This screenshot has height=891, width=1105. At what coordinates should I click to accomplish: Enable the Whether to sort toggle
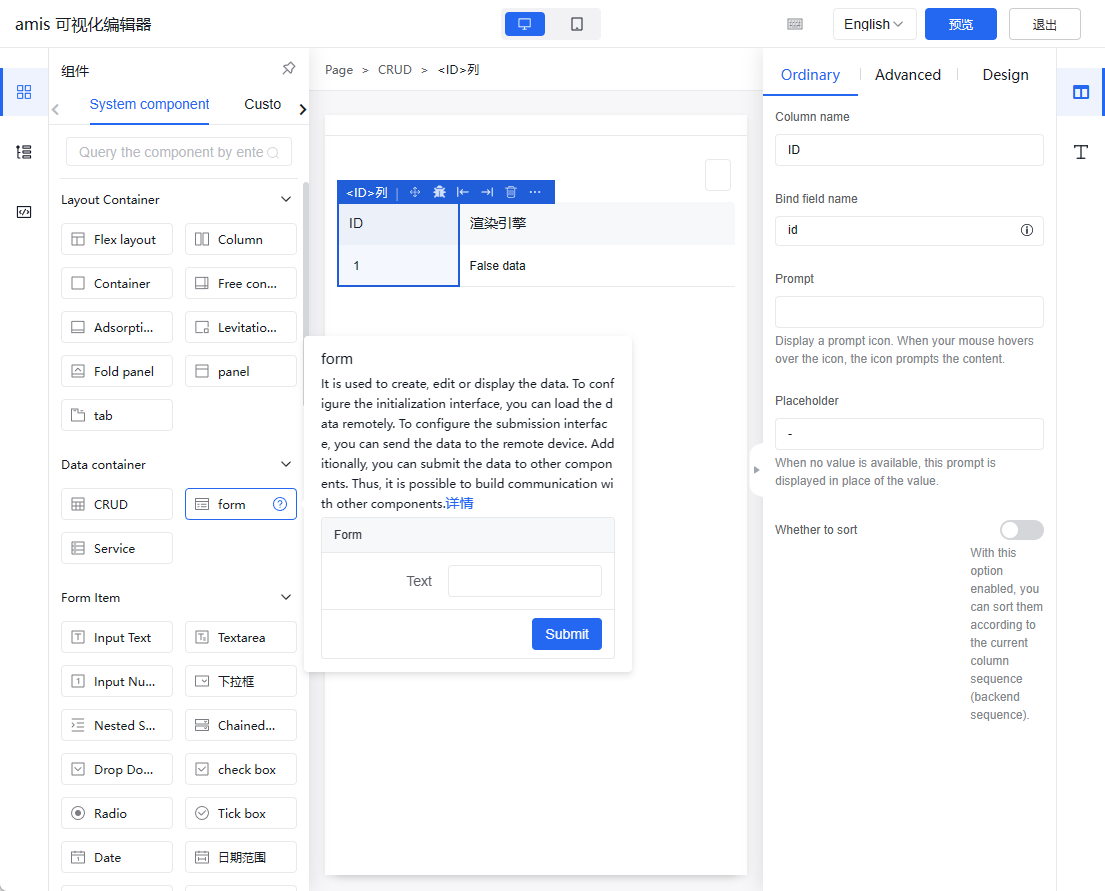tap(1021, 529)
